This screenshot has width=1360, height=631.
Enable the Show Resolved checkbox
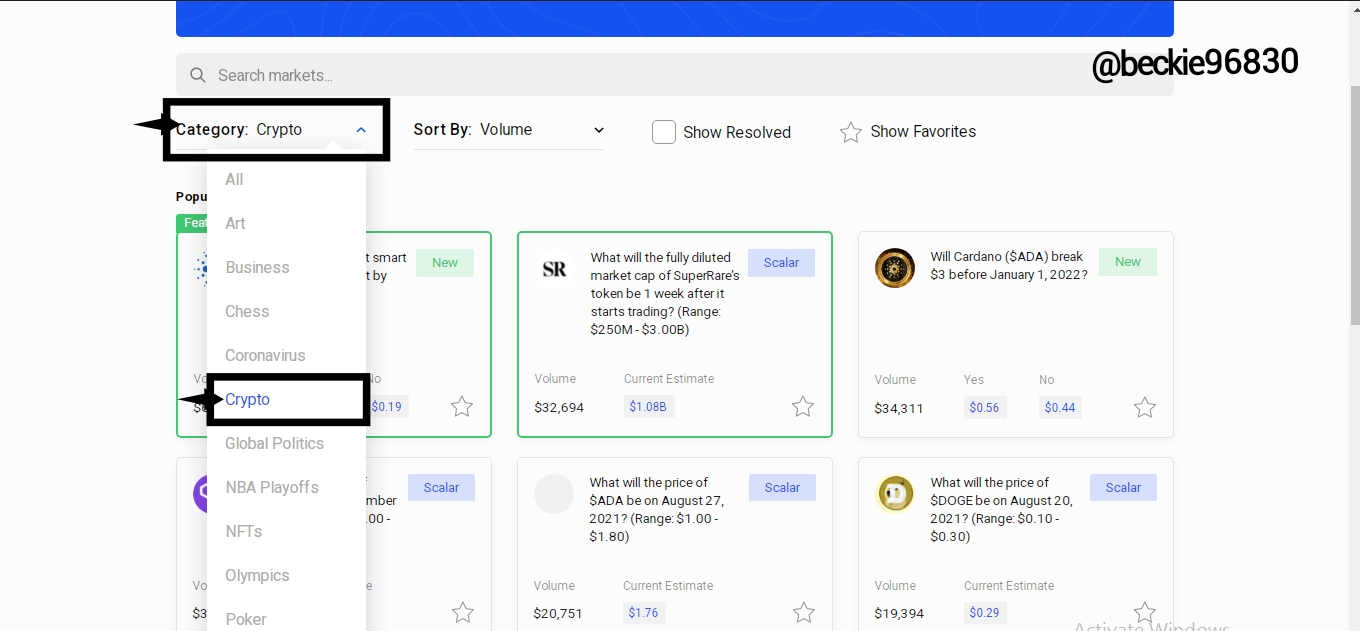(x=664, y=132)
